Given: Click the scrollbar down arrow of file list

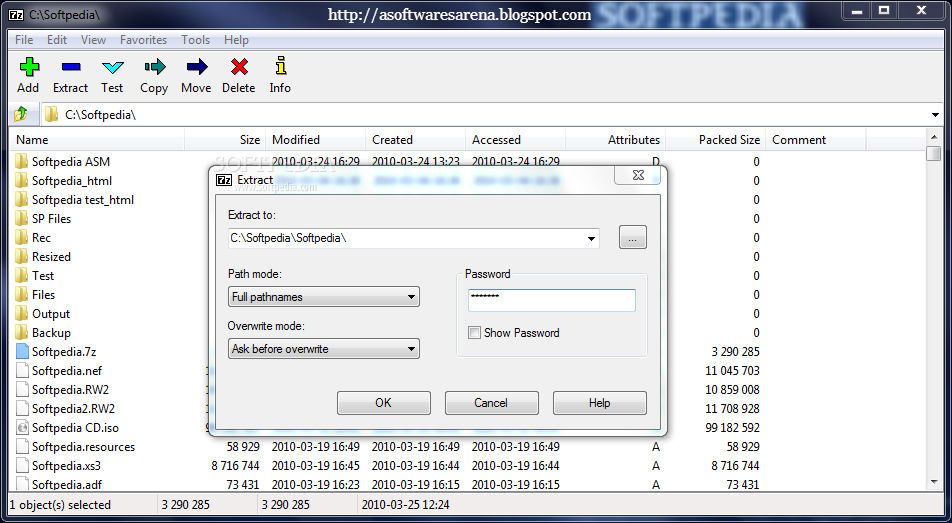Looking at the screenshot, I should pyautogui.click(x=934, y=482).
